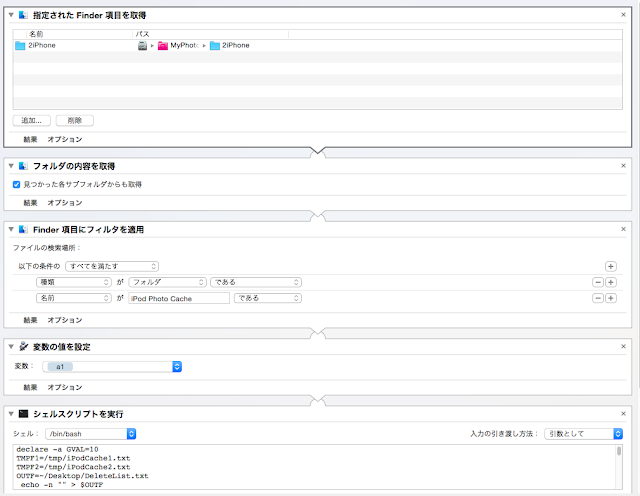Remove the 種類 filter row with minus button
Screen dimensions: 640x496
click(x=597, y=282)
